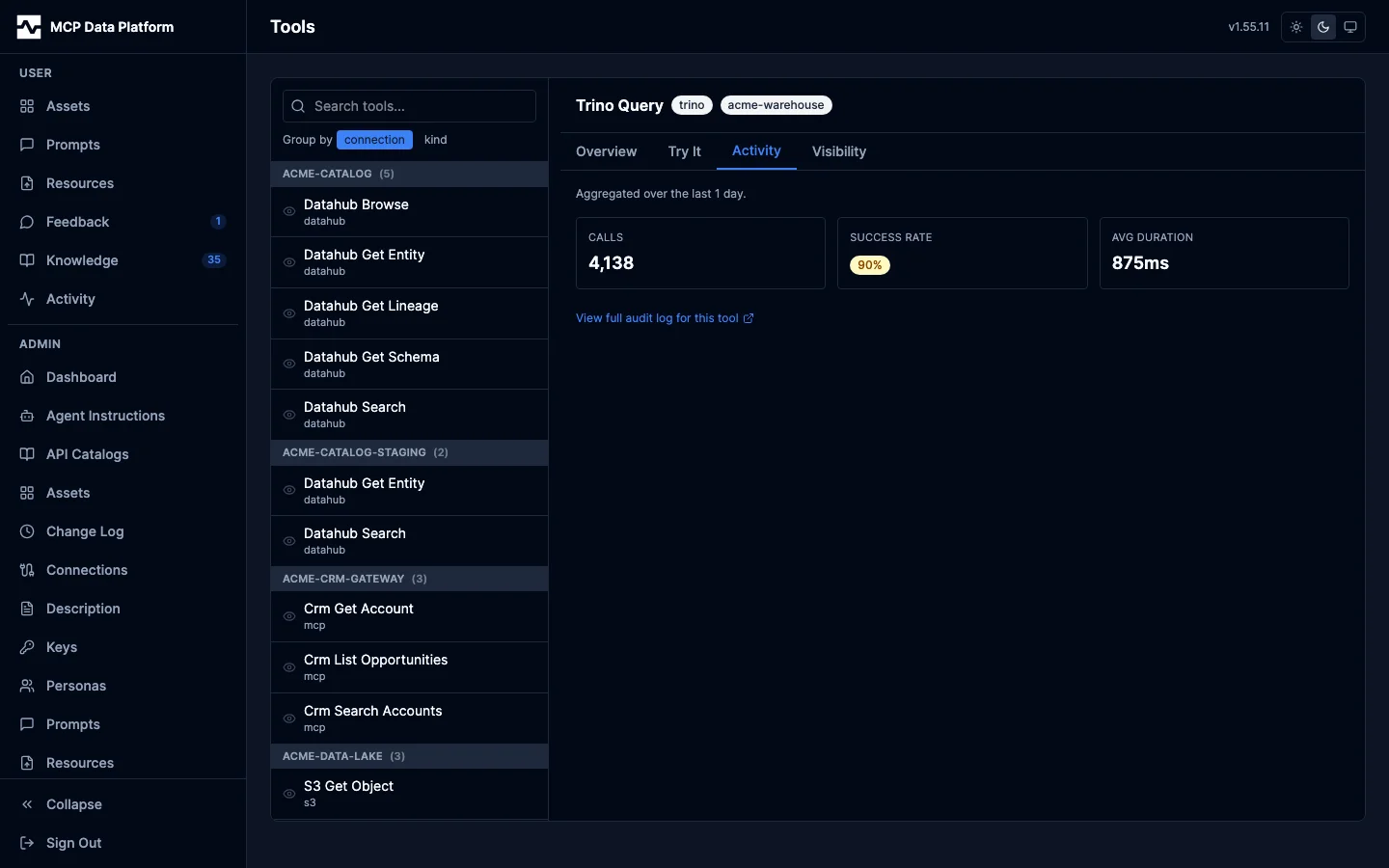Click the 90% success rate badge
1389x868 pixels.
pos(870,265)
